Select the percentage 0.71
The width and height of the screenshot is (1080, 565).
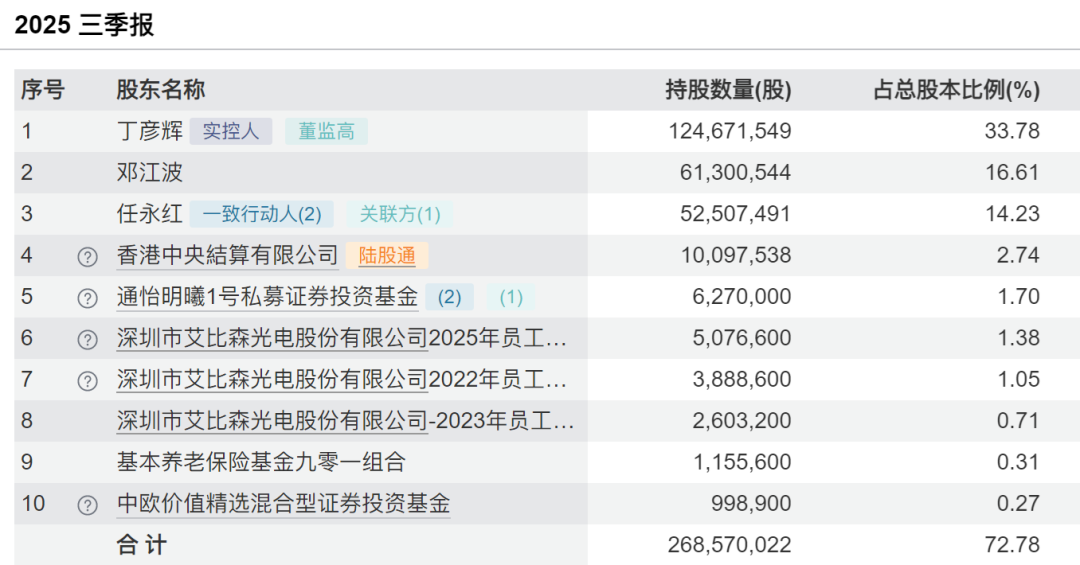[1019, 421]
